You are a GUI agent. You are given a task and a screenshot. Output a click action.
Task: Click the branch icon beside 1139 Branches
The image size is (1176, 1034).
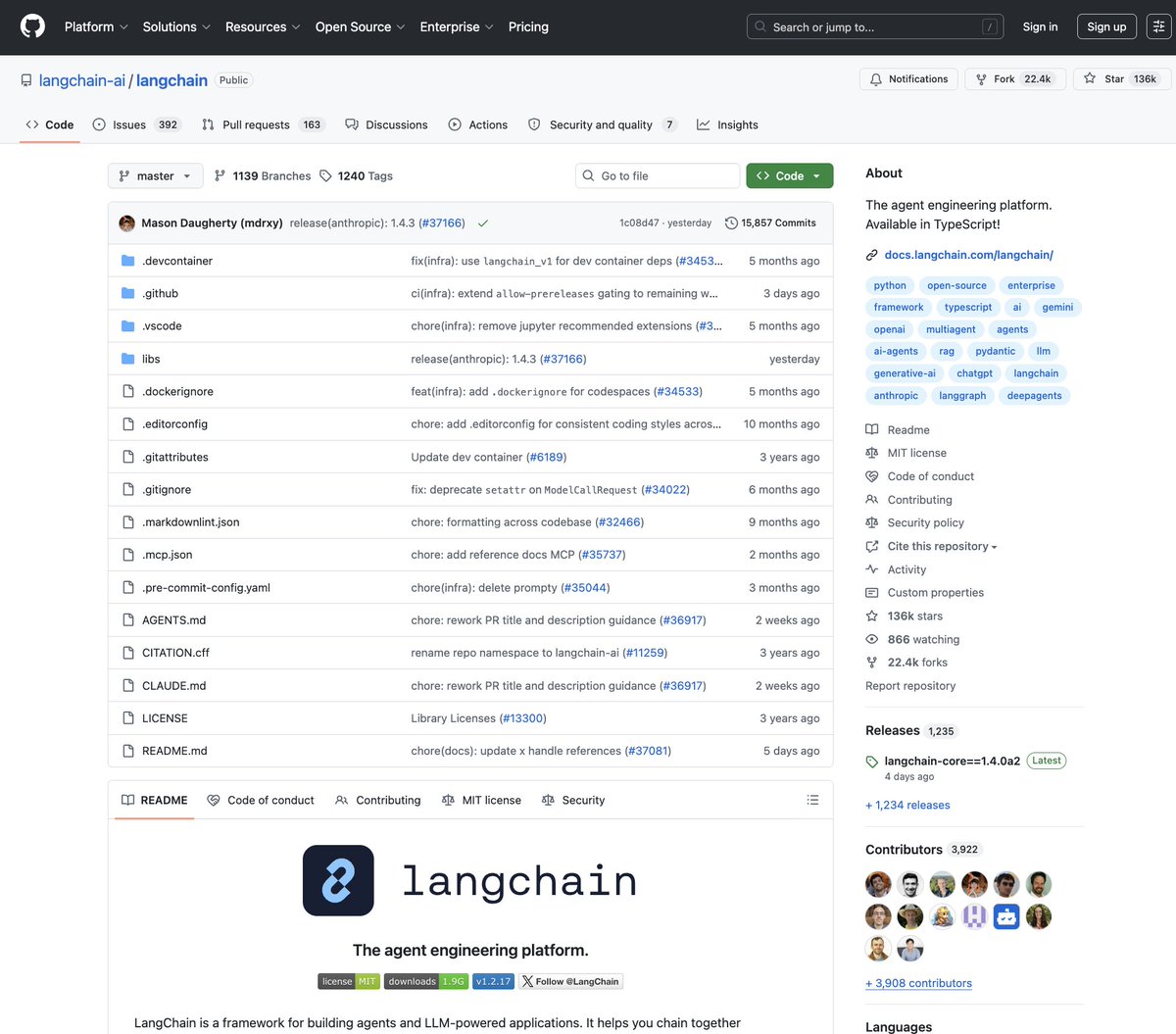220,176
